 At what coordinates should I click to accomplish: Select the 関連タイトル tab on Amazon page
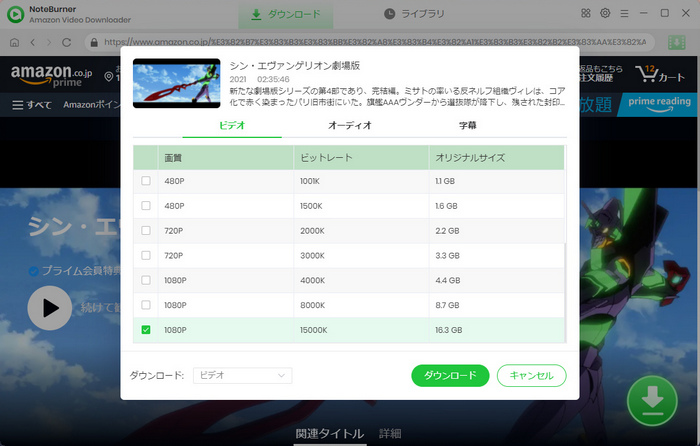330,433
